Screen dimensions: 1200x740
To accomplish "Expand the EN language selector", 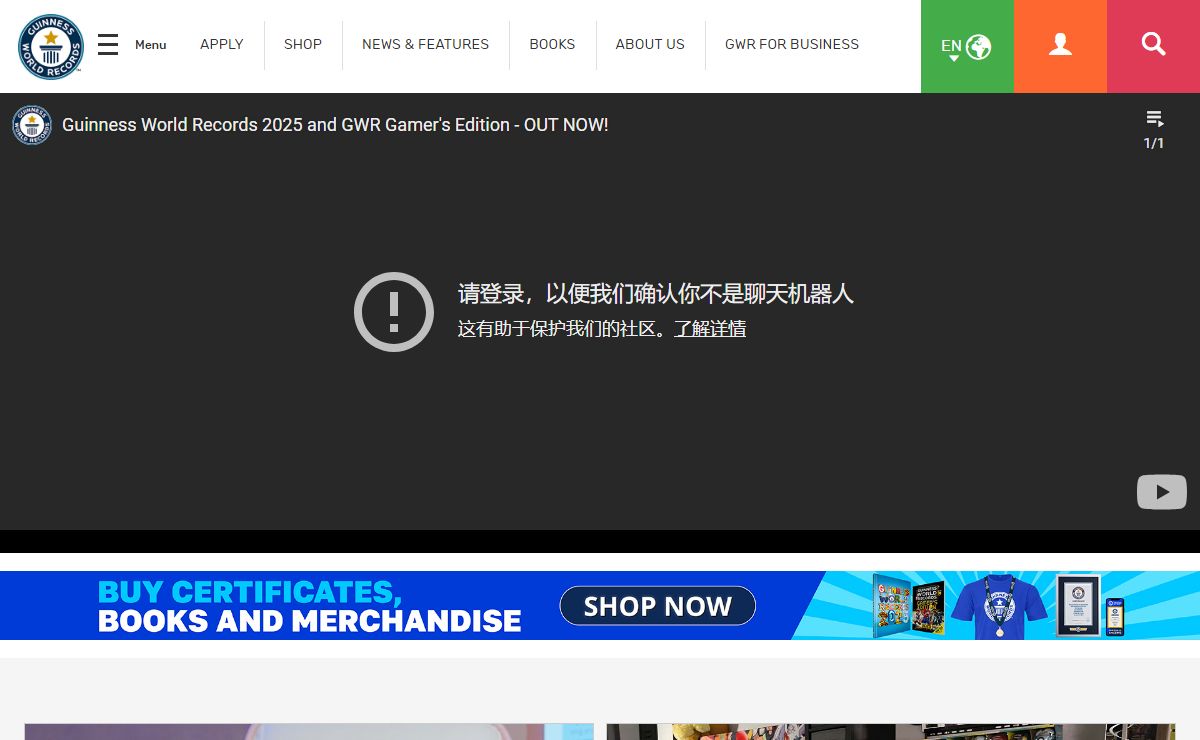I will [966, 46].
